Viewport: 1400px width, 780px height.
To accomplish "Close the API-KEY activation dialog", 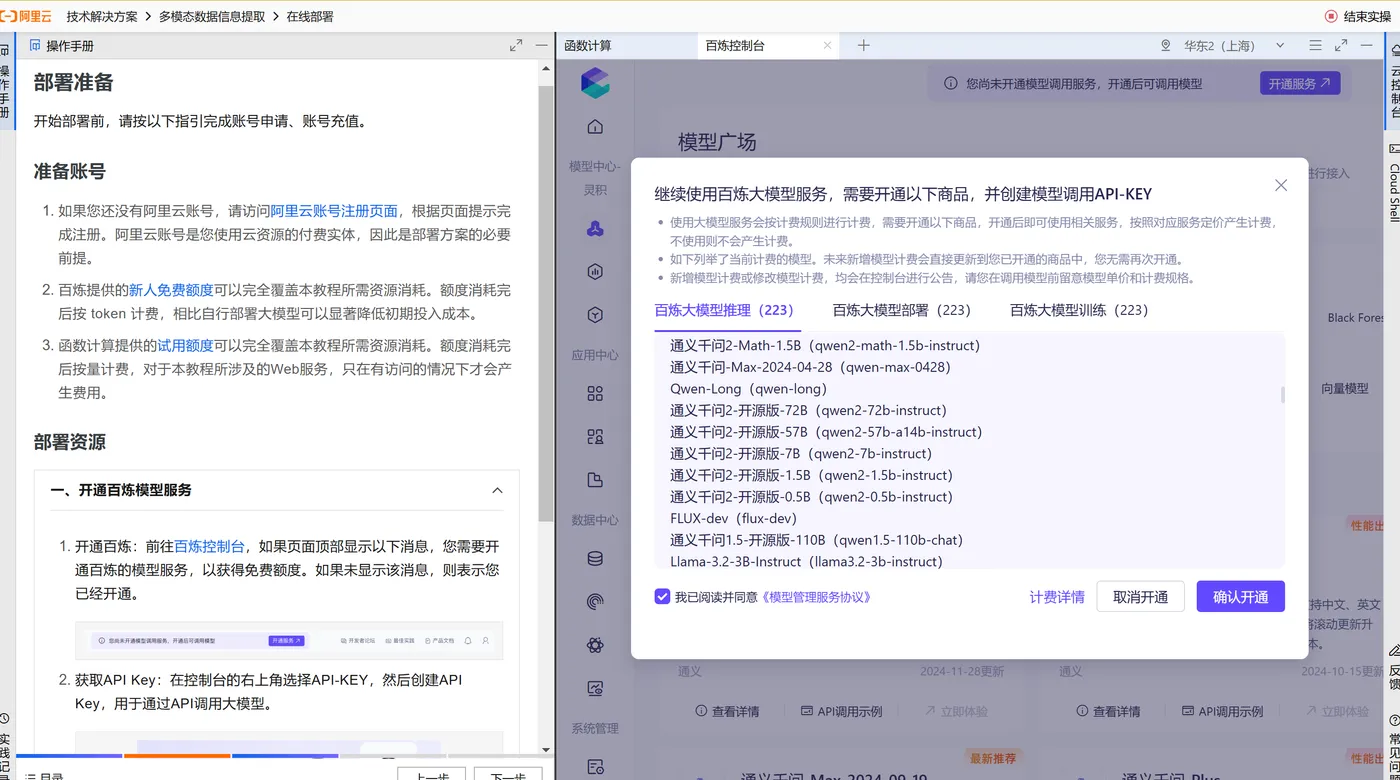I will [x=1281, y=185].
